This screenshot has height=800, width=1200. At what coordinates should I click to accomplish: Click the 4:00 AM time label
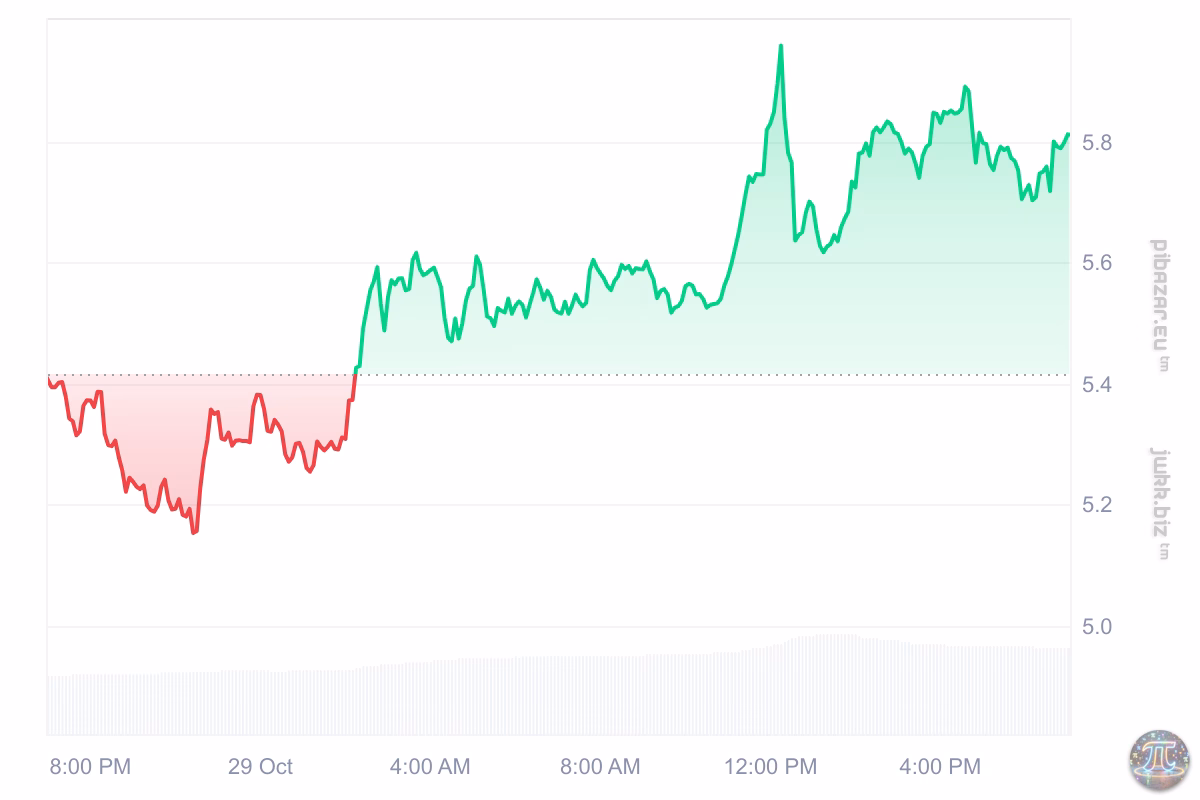[430, 767]
